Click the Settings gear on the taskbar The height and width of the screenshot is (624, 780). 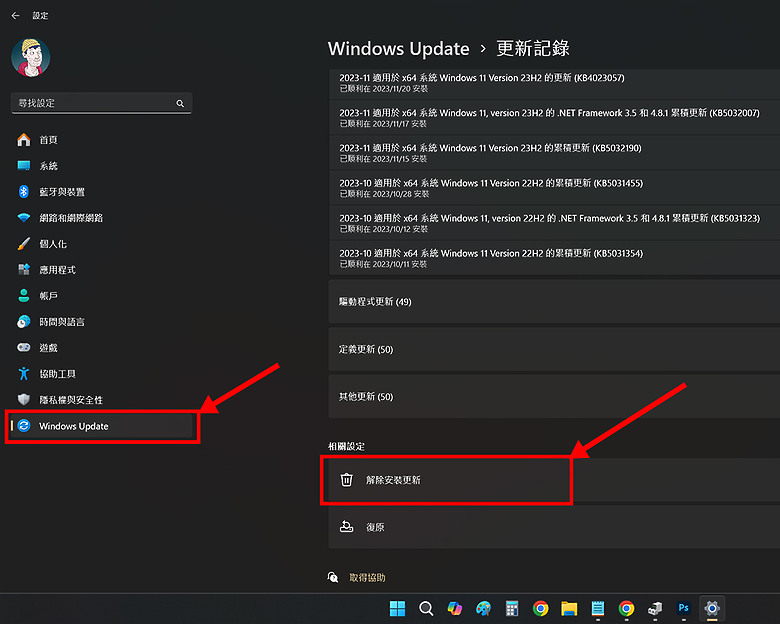coord(712,608)
